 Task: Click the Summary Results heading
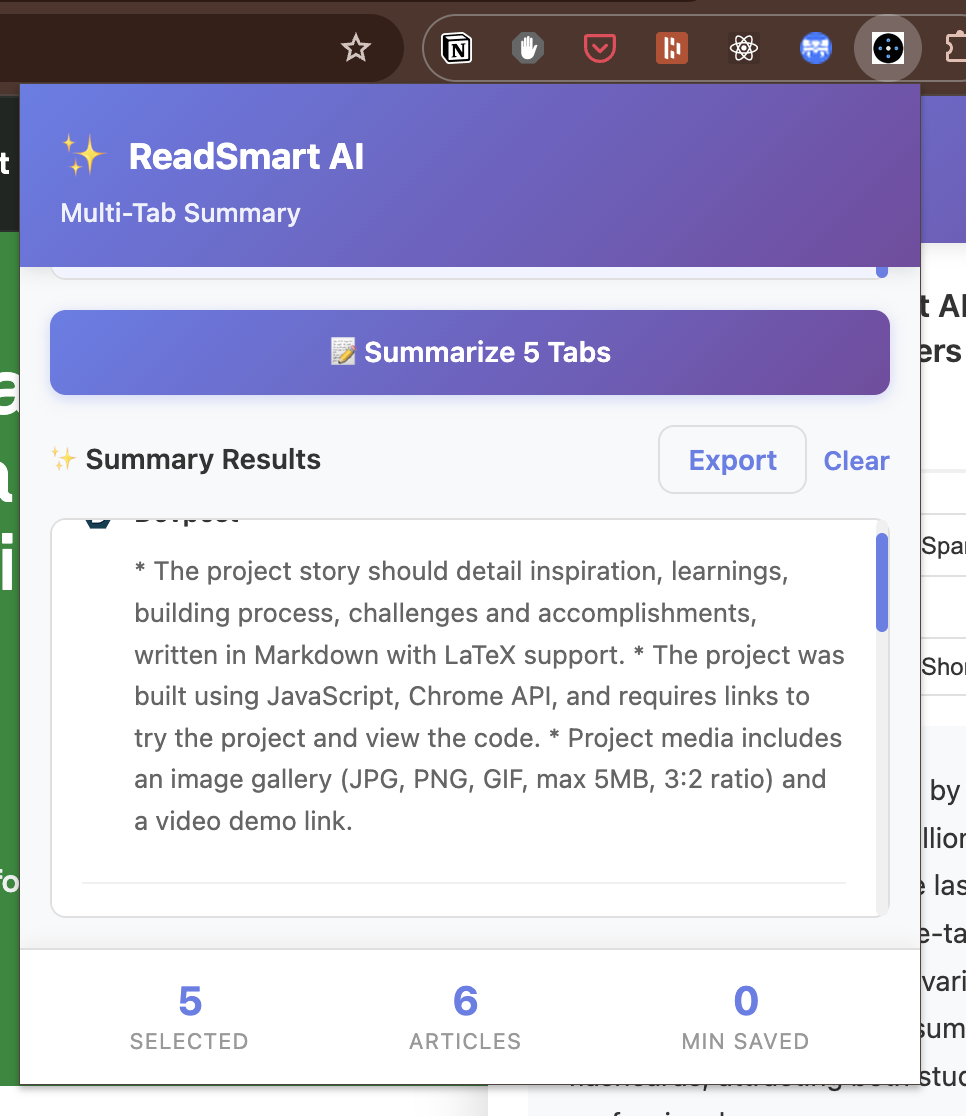coord(203,460)
